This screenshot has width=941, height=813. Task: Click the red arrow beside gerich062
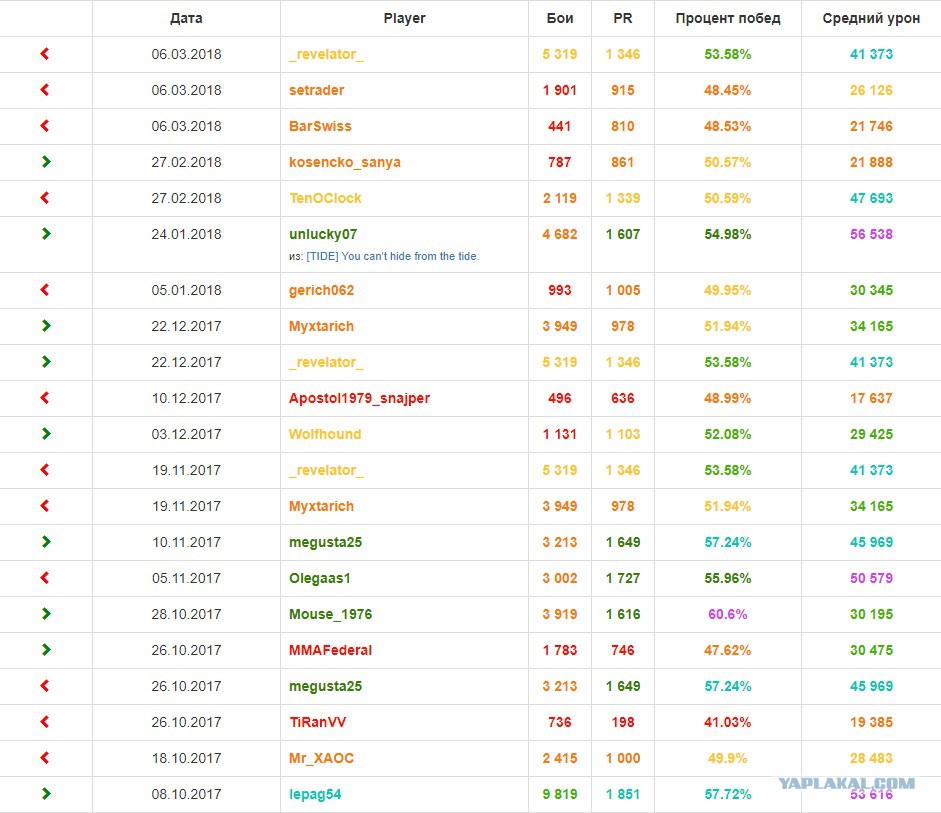(x=44, y=290)
